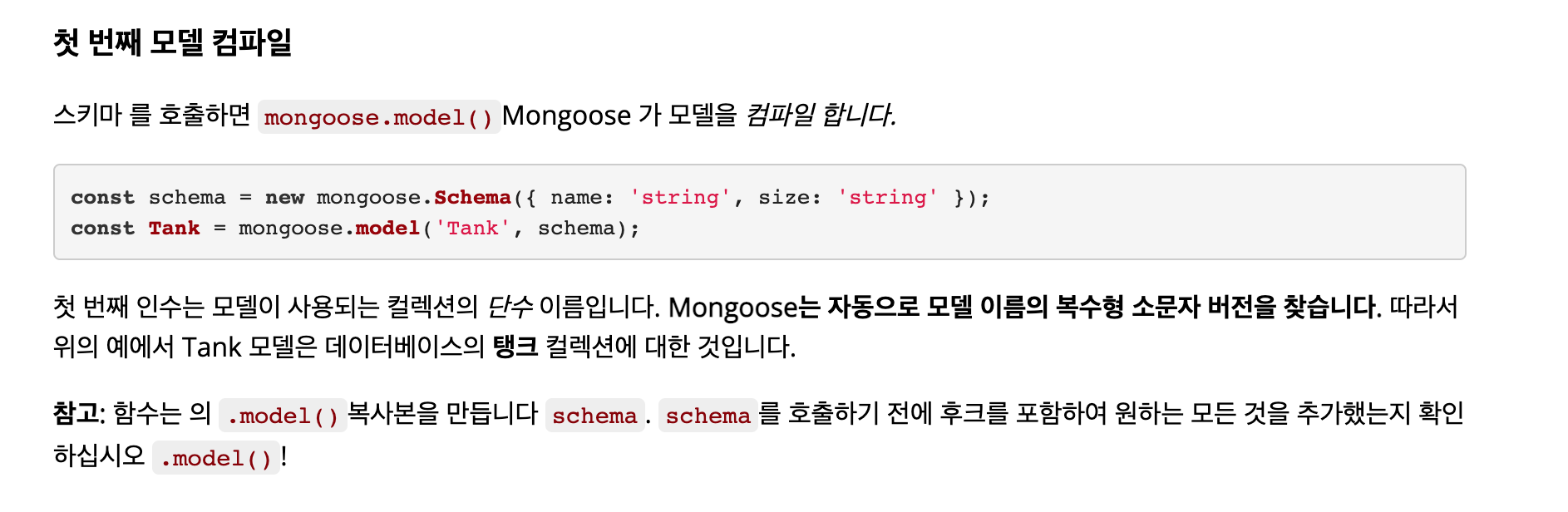Click the Tank variable name in code
This screenshot has height=512, width=1568.
pyautogui.click(x=175, y=229)
